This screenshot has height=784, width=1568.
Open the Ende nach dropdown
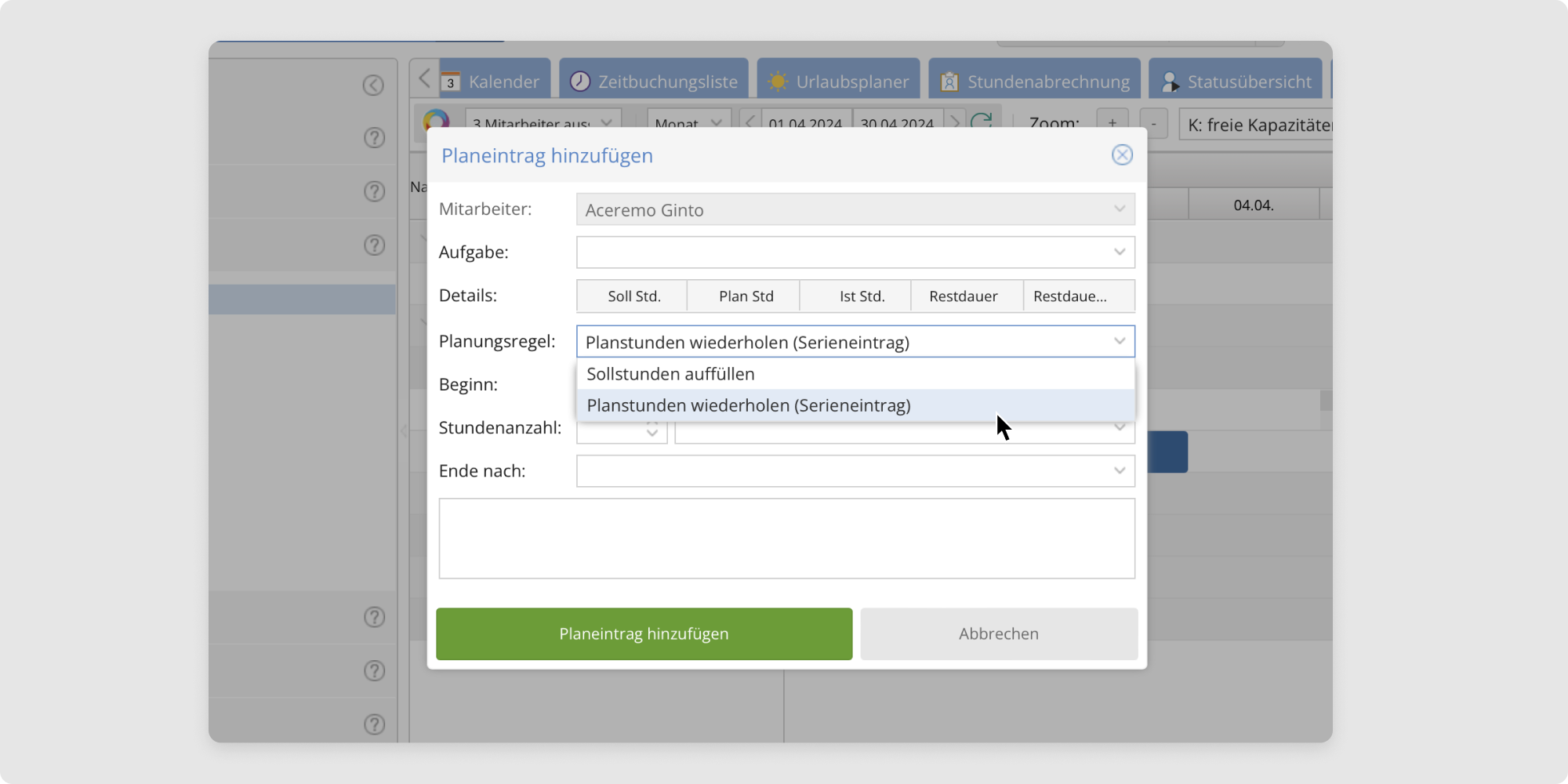(x=1119, y=471)
